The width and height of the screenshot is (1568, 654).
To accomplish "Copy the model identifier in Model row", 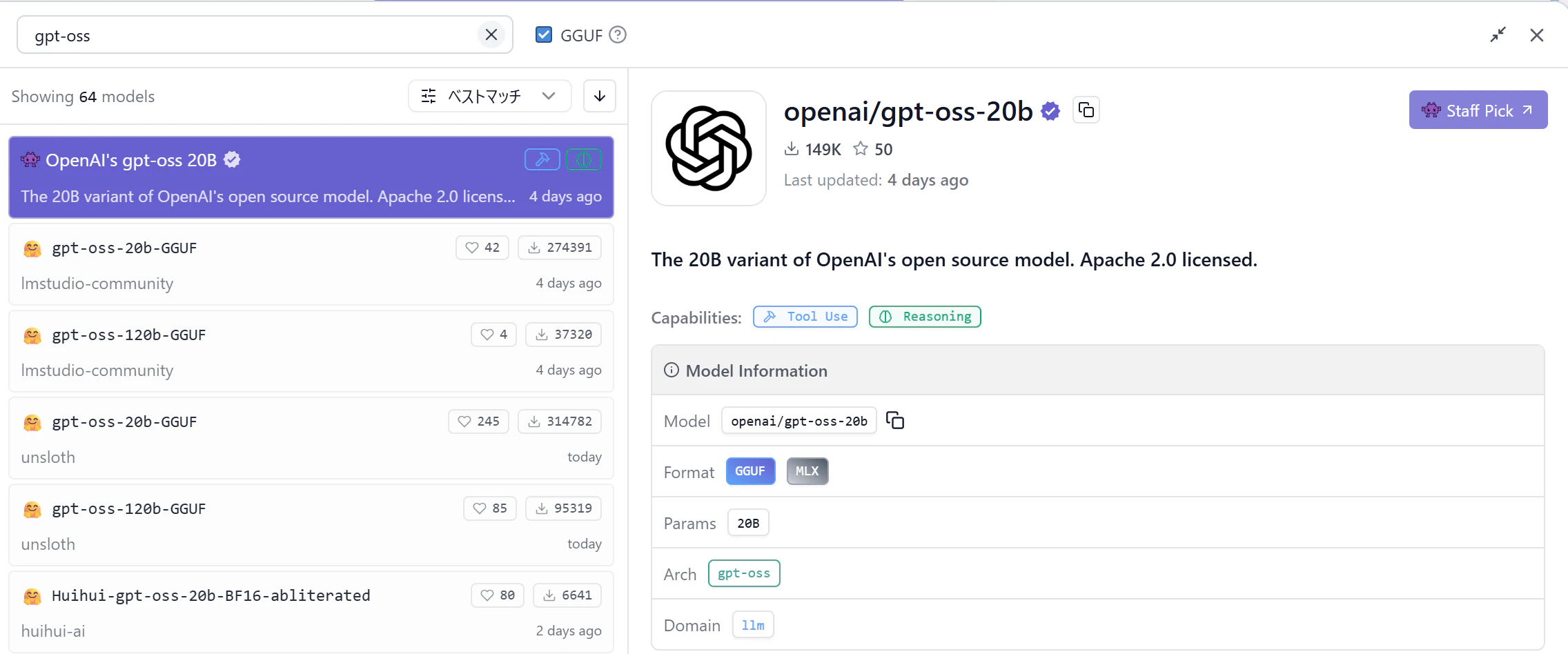I will click(x=895, y=420).
